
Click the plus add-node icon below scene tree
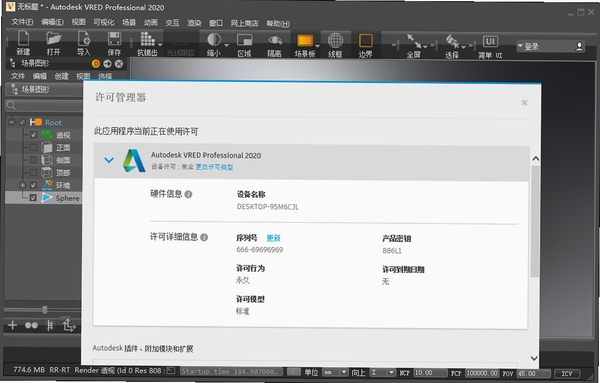(x=12, y=325)
